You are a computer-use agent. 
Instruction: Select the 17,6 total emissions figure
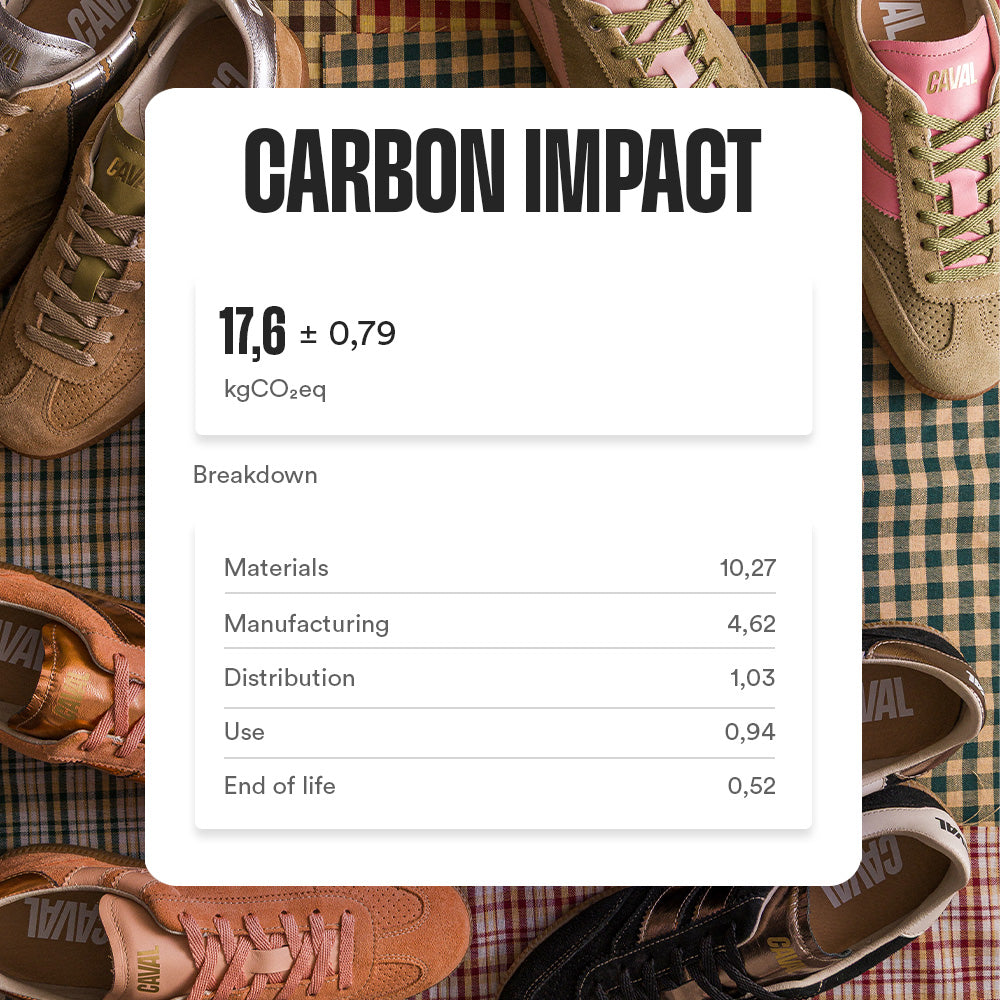coord(252,333)
